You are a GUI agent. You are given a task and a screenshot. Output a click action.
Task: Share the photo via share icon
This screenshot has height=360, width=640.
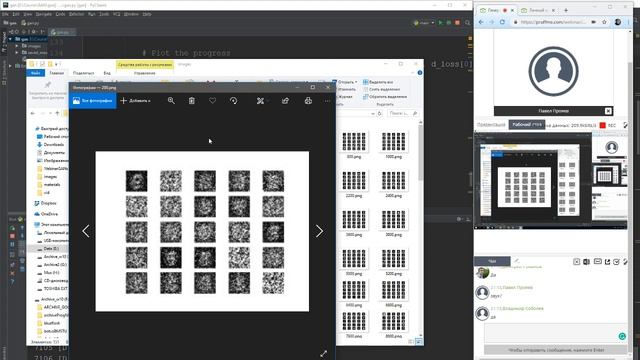[285, 101]
